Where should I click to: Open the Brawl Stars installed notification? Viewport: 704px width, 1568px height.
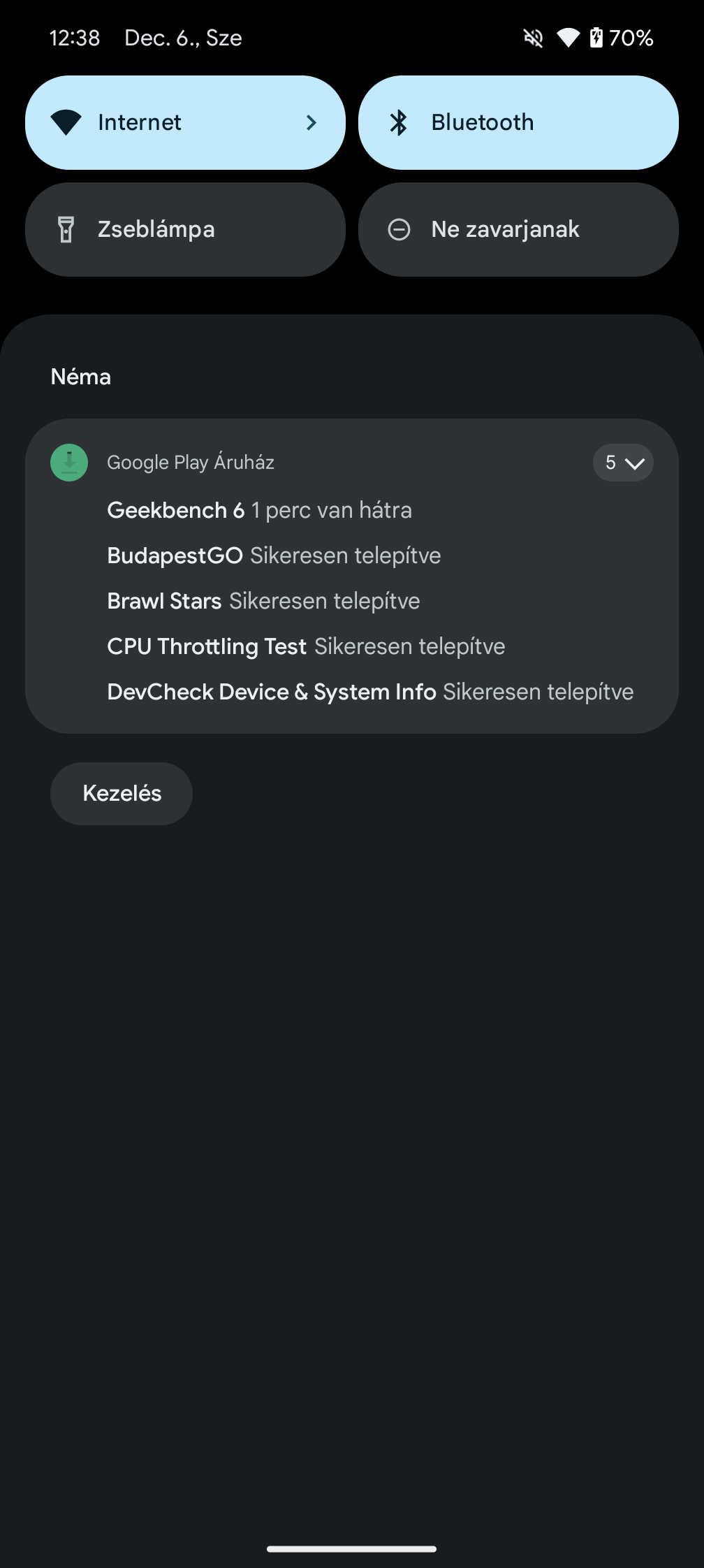263,601
